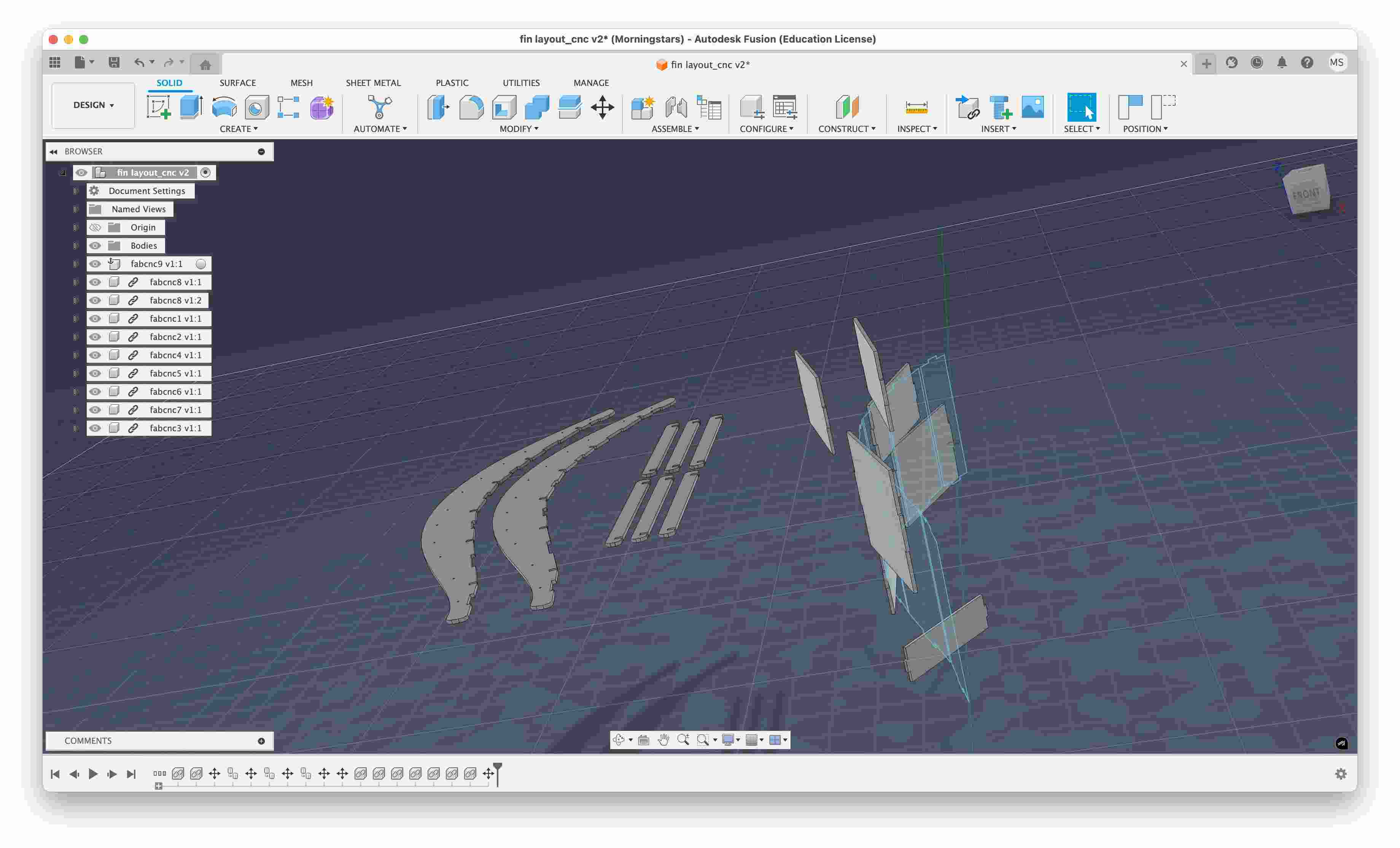The width and height of the screenshot is (1400, 848).
Task: Click the notifications bell icon
Action: [1282, 62]
